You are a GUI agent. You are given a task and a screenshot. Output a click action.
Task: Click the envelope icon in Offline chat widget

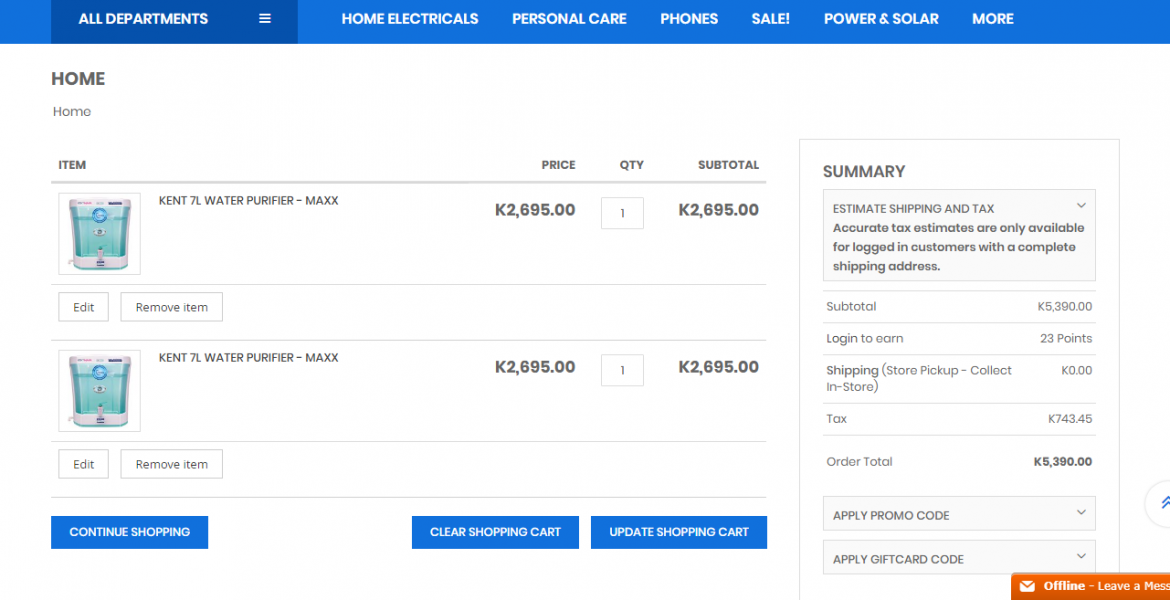tap(1027, 586)
